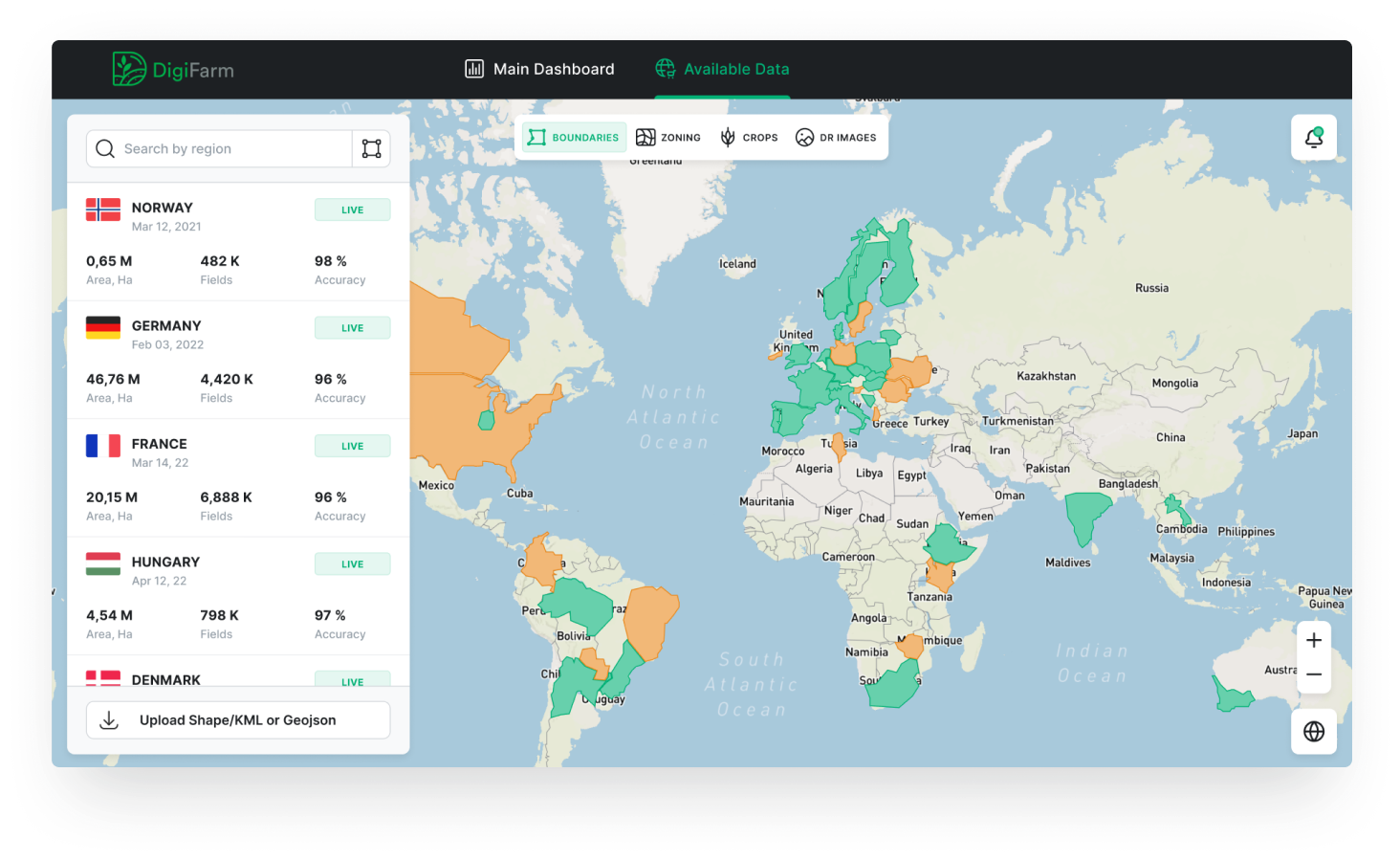Click Upload Shape/KML or Geojson
The width and height of the screenshot is (1400, 861).
[x=237, y=719]
